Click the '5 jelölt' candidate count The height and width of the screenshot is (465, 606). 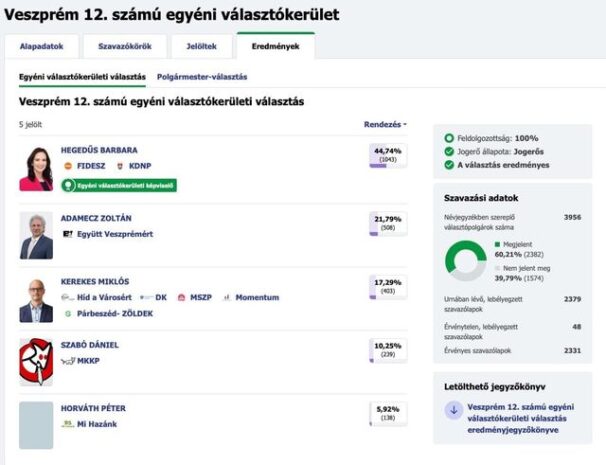point(31,124)
